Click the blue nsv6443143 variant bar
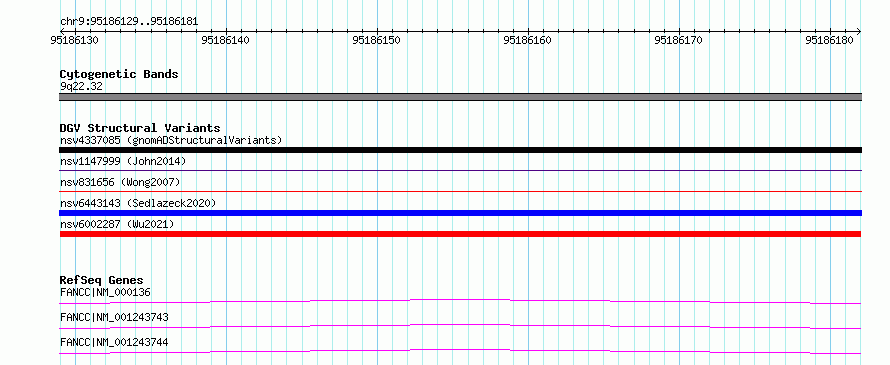890x365 pixels. (x=460, y=213)
